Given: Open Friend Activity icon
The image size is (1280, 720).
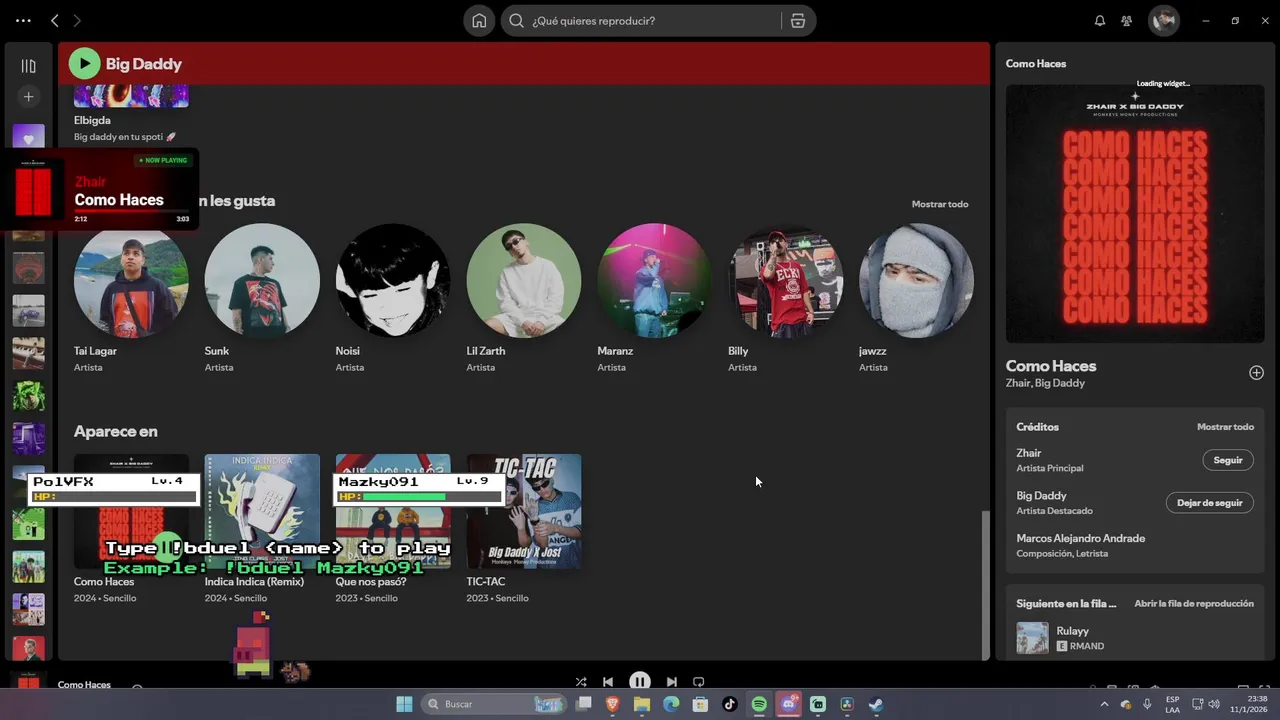Looking at the screenshot, I should point(1127,20).
